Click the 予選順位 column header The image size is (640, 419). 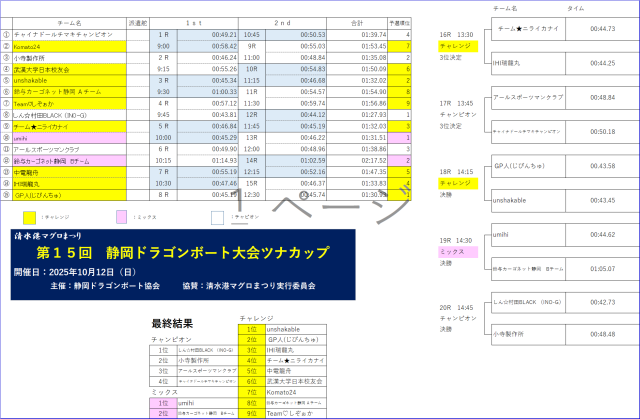coord(399,20)
